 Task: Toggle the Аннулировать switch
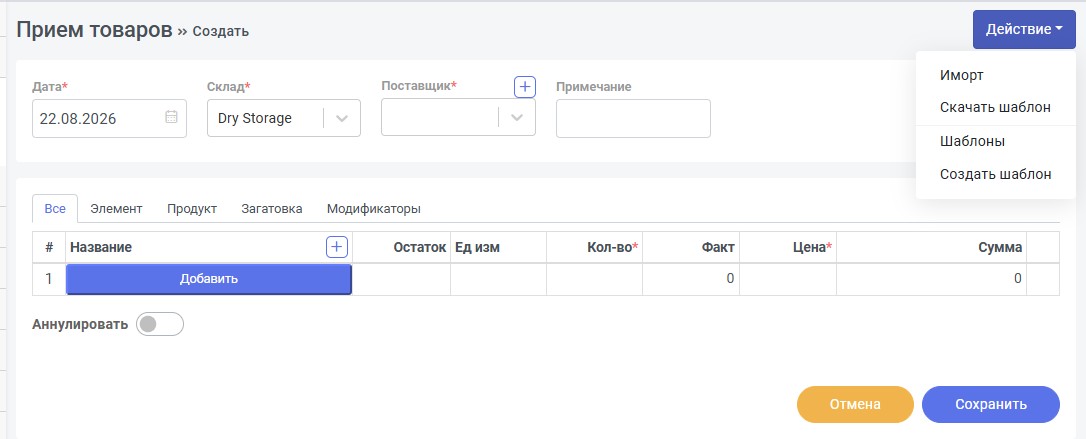160,324
